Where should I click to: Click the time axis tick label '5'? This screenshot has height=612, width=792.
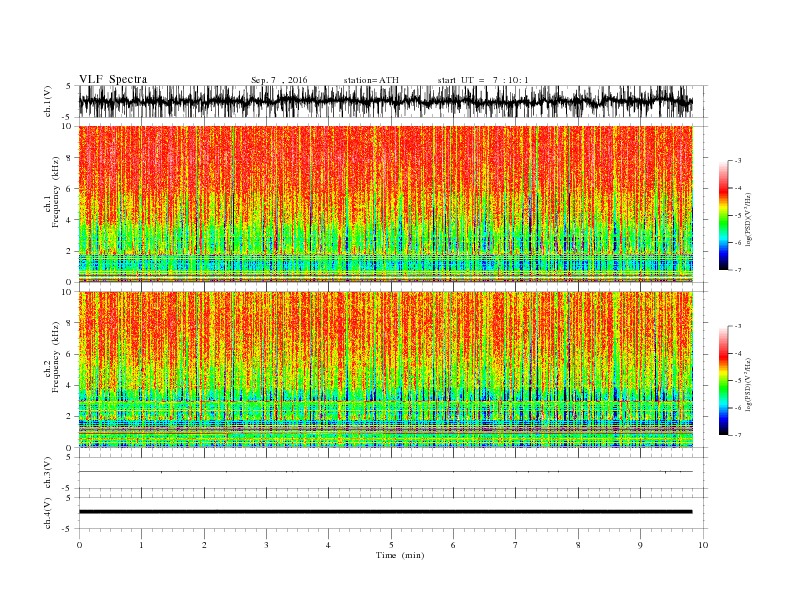pos(391,545)
